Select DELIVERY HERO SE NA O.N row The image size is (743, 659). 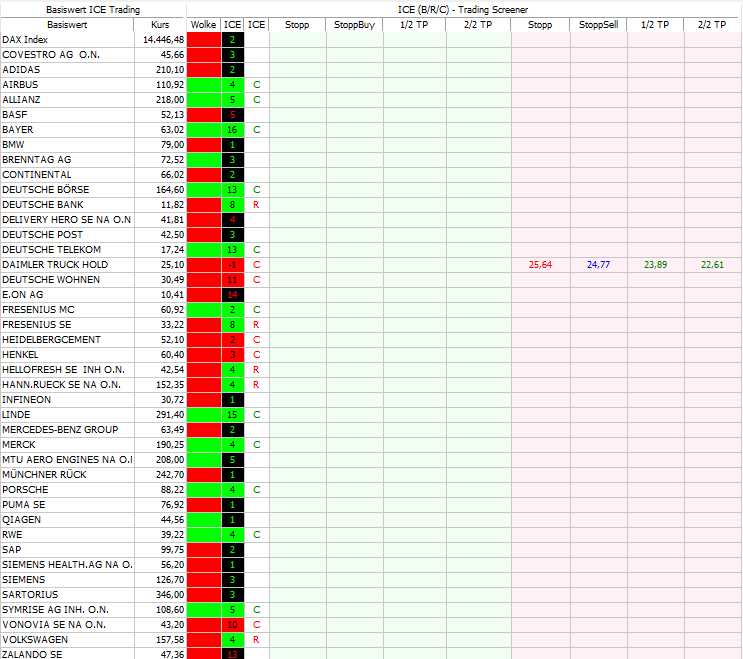(66, 220)
